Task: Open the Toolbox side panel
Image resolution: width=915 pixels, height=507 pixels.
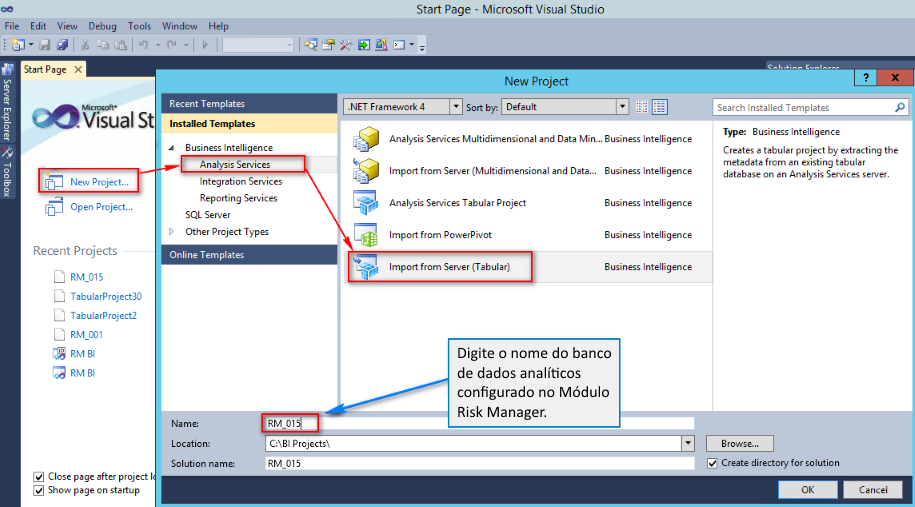Action: coord(7,172)
